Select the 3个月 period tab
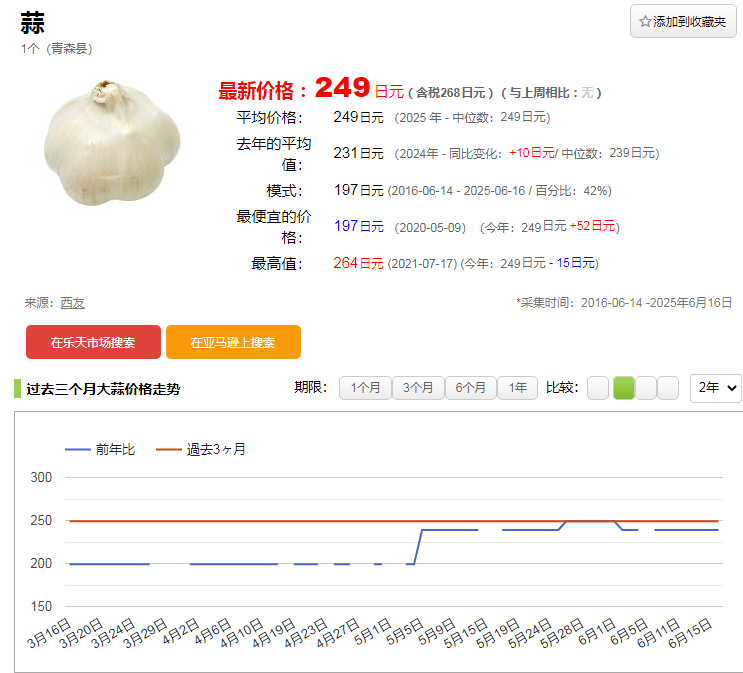 click(x=418, y=388)
